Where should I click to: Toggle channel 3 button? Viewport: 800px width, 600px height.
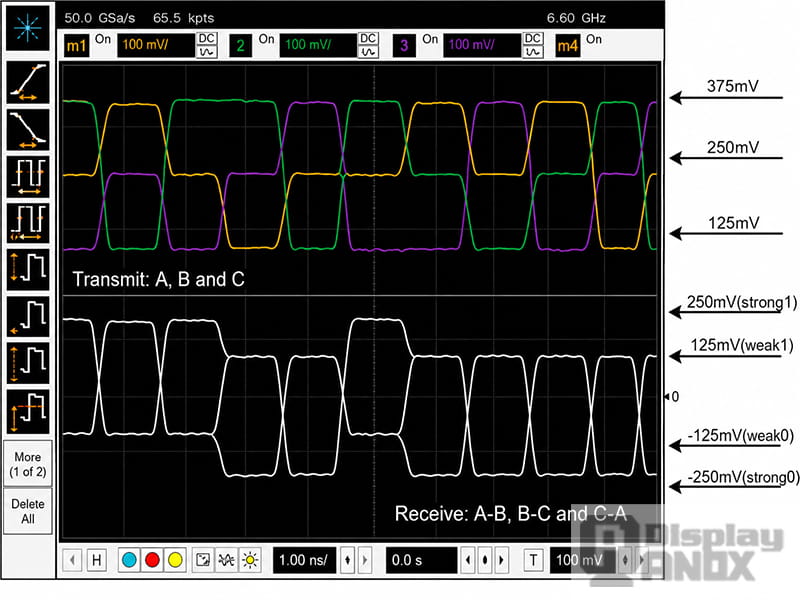click(404, 46)
